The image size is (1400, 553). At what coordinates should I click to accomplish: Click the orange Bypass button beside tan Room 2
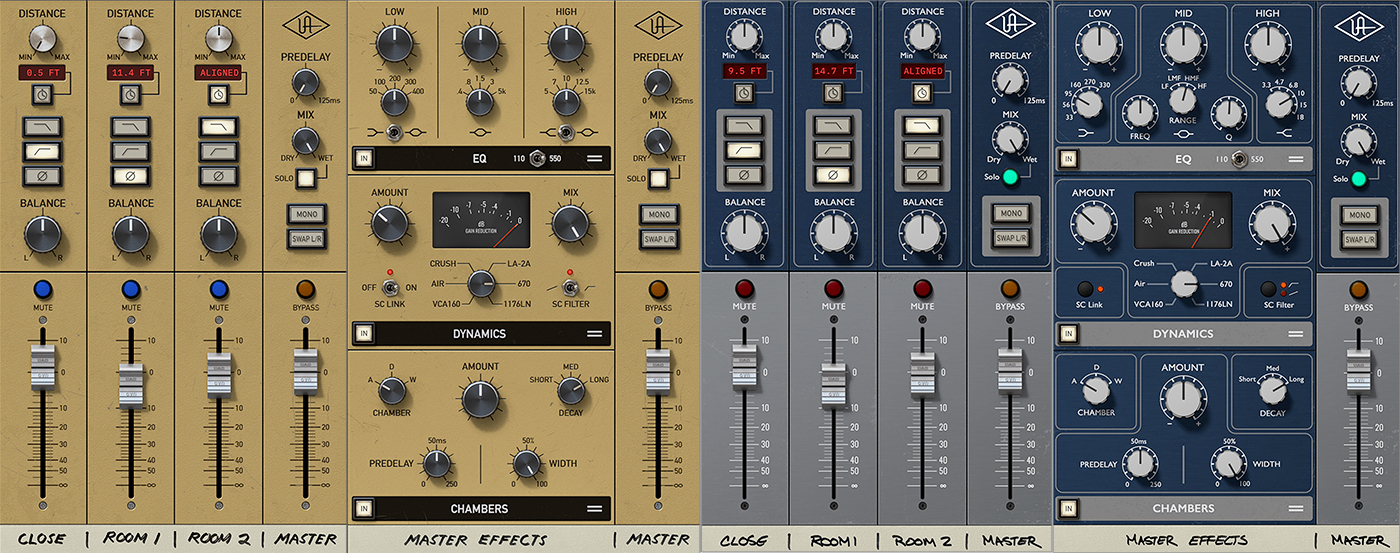(305, 289)
